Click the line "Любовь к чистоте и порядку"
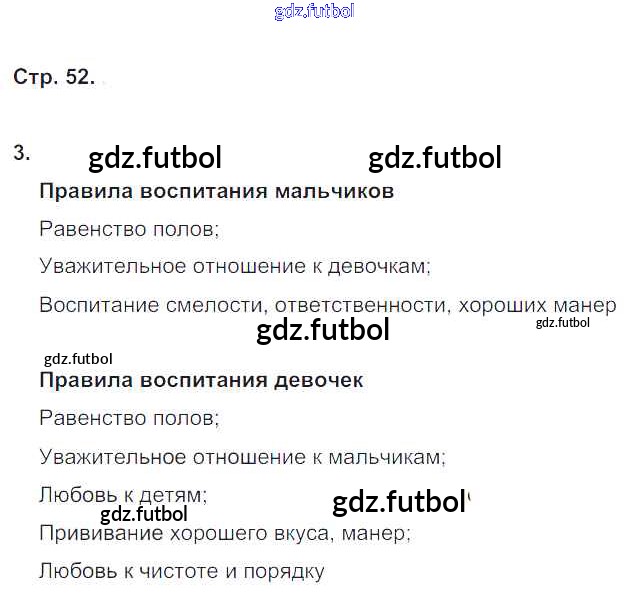Screen dimensions: 628x597 tap(182, 572)
